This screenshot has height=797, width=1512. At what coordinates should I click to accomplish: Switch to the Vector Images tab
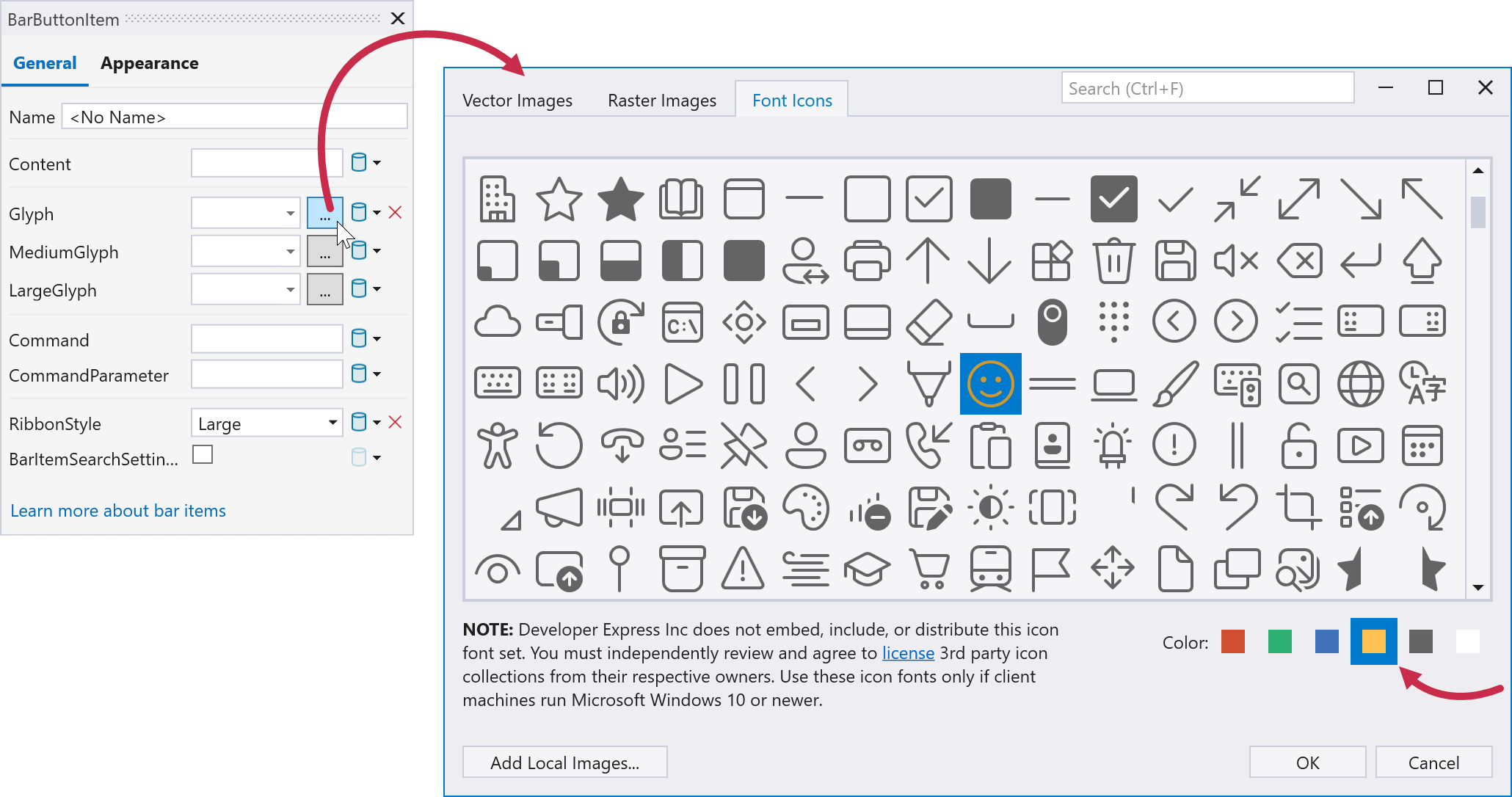(517, 101)
